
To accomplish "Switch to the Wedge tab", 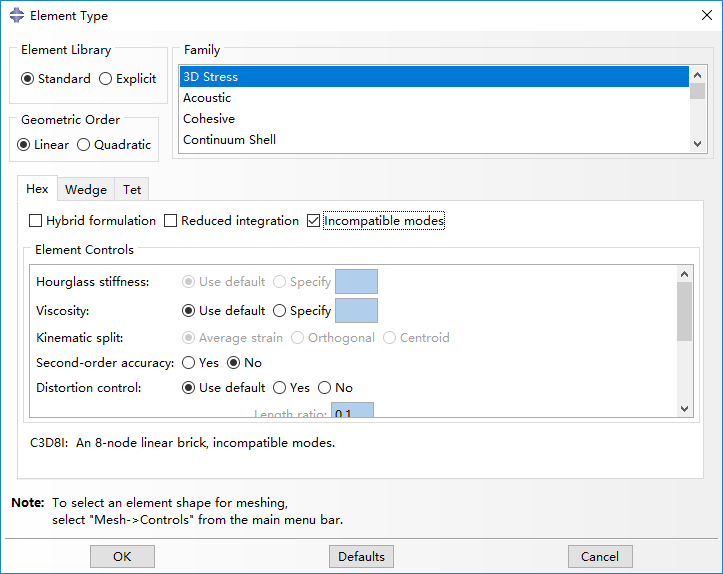I will [86, 189].
